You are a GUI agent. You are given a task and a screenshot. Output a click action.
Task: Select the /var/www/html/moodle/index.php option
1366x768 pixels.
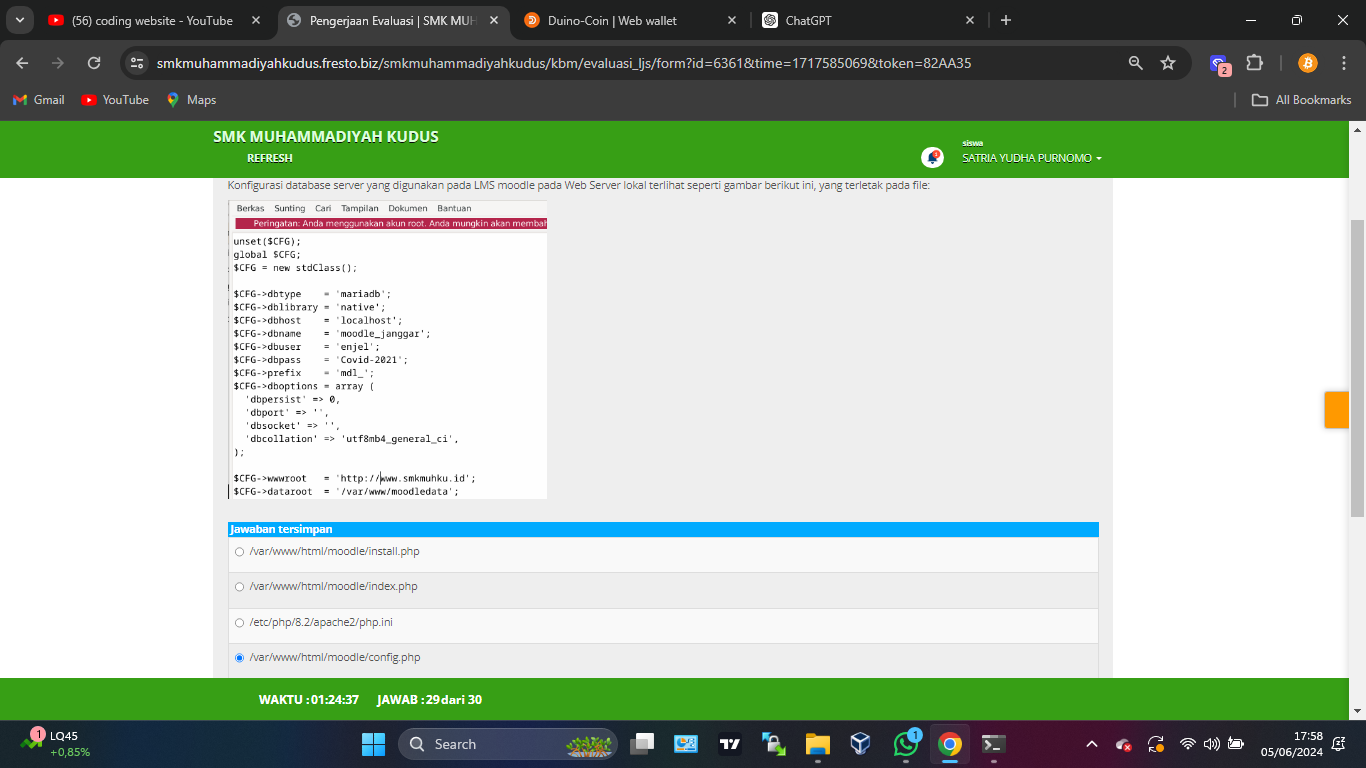coord(239,587)
